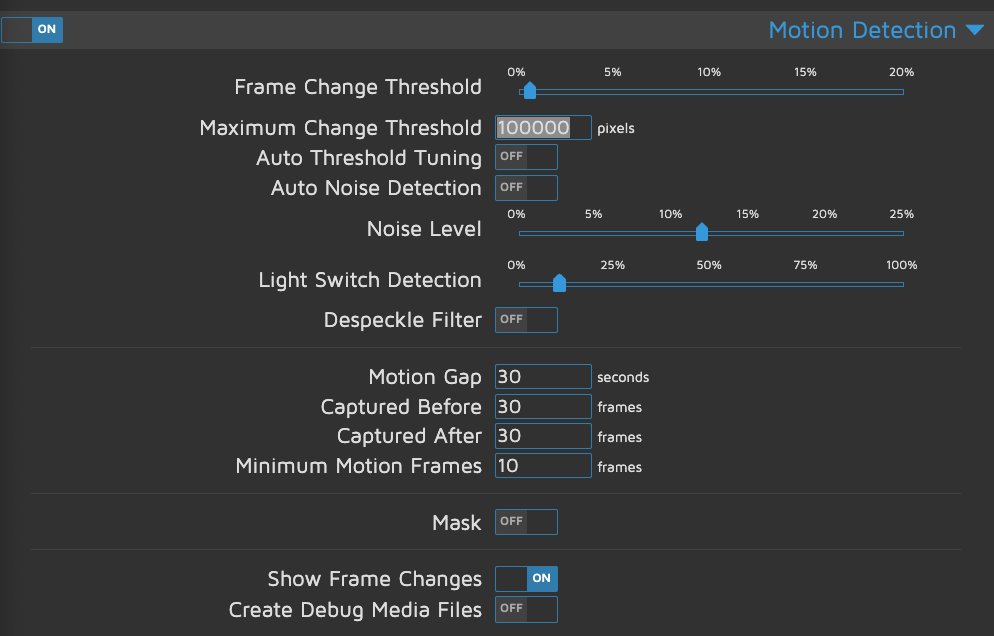
Task: Disable Show Frame Changes
Action: point(526,579)
